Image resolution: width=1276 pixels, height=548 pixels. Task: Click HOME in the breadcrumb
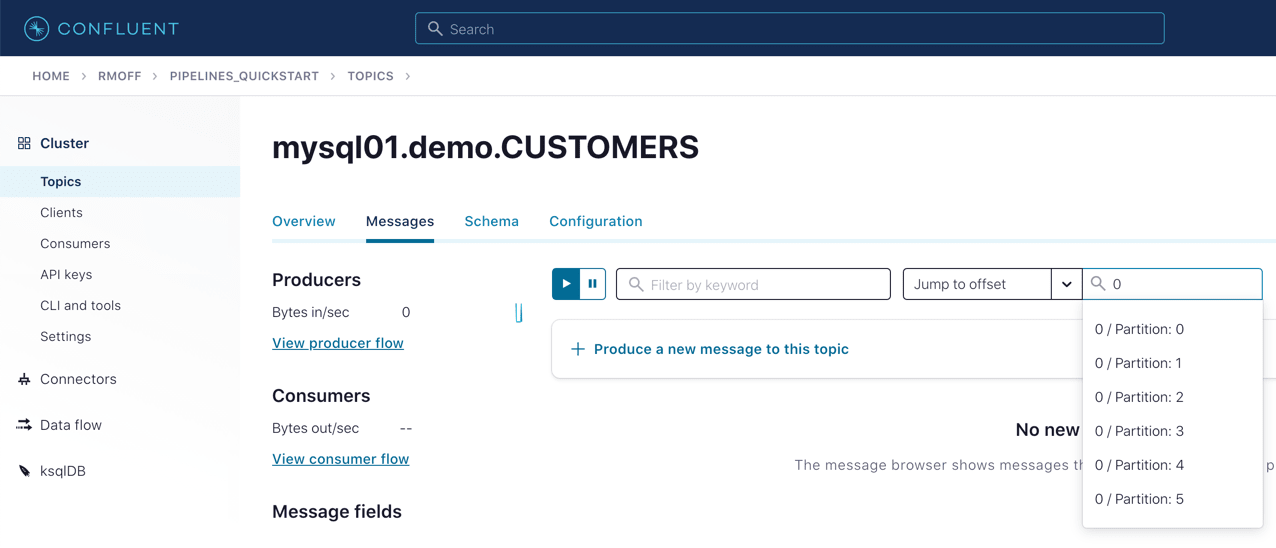coord(51,76)
